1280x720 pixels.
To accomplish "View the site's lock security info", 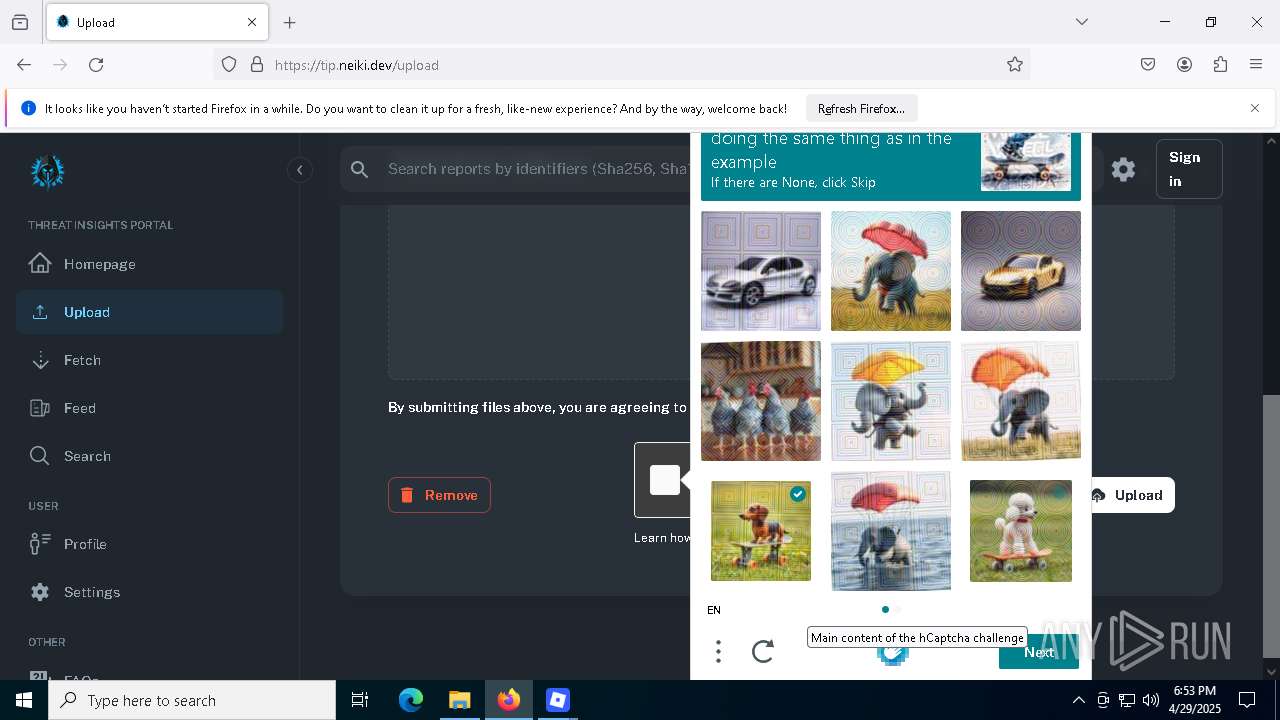I will pyautogui.click(x=257, y=64).
